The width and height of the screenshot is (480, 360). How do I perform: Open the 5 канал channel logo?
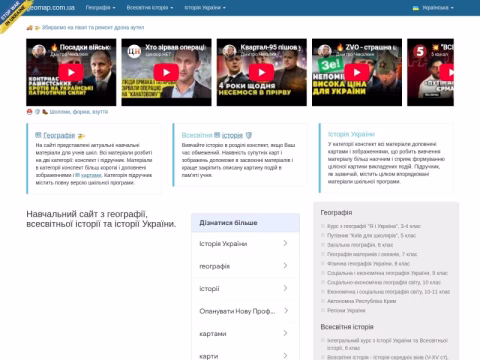click(420, 51)
